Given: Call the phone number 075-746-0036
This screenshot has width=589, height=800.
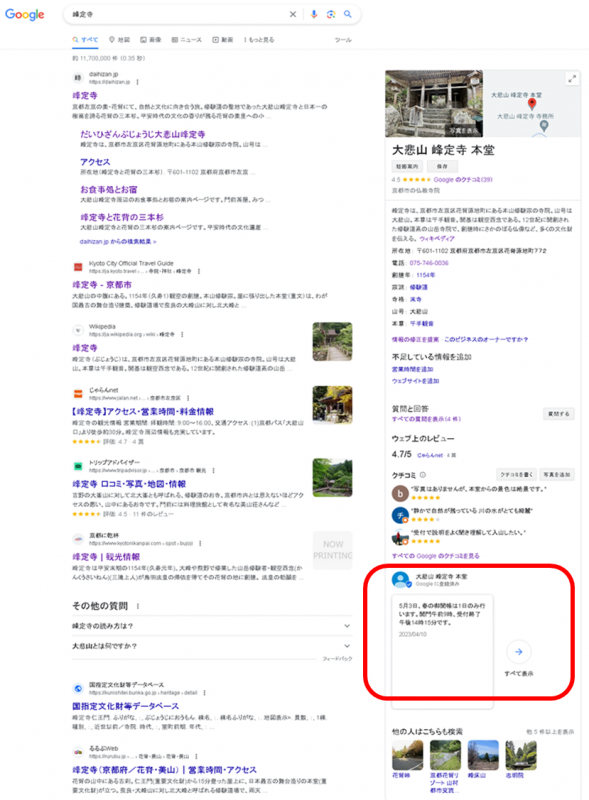Looking at the screenshot, I should (429, 263).
